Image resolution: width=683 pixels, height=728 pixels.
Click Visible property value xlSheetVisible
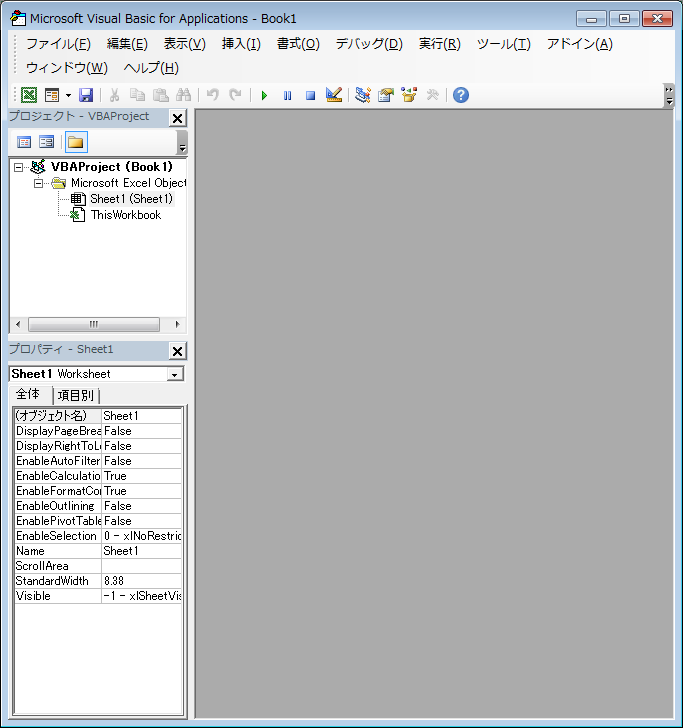pos(142,596)
